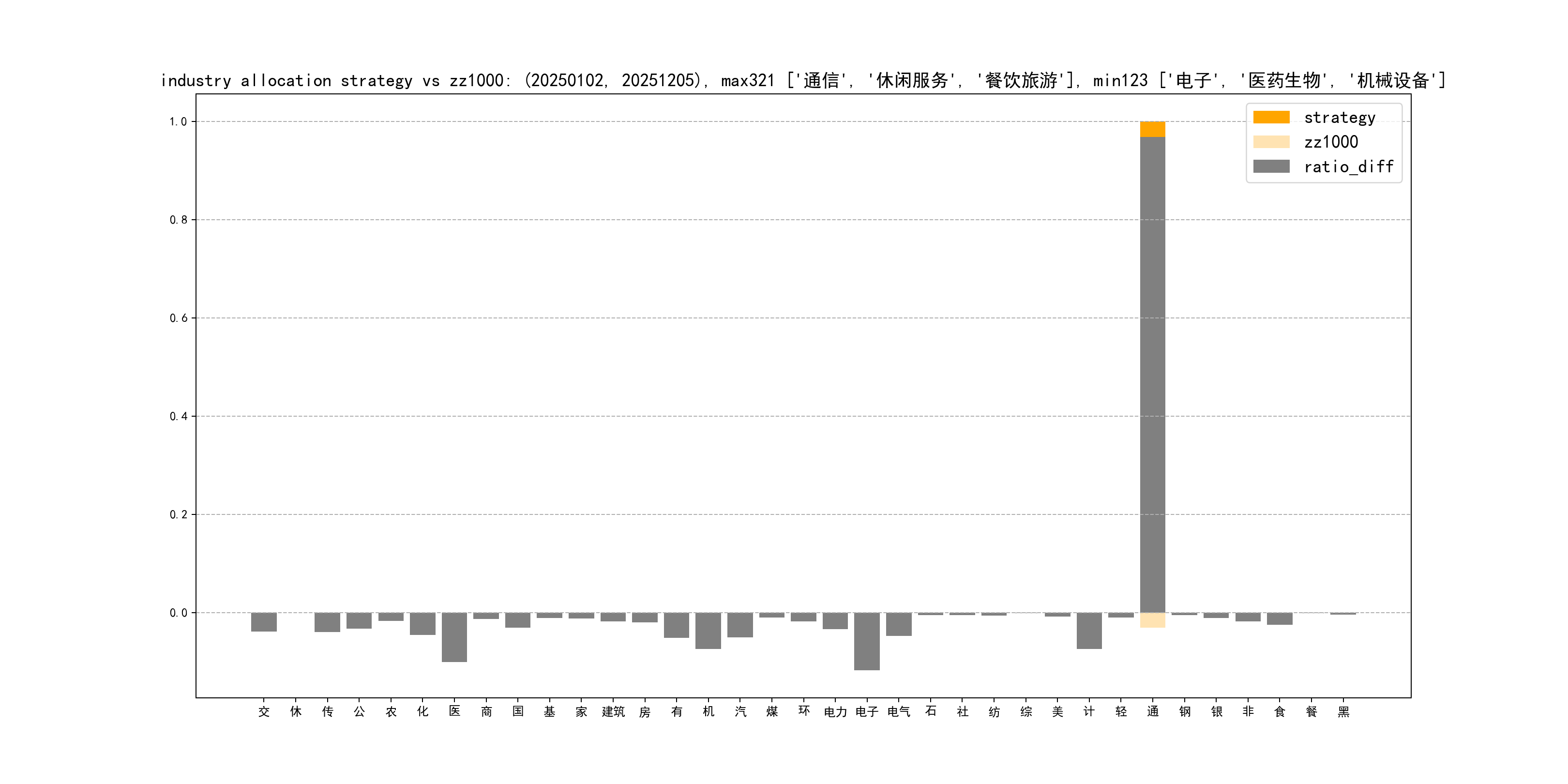Click the 黑 x-axis label
Viewport: 1568px width, 784px height.
point(1343,711)
